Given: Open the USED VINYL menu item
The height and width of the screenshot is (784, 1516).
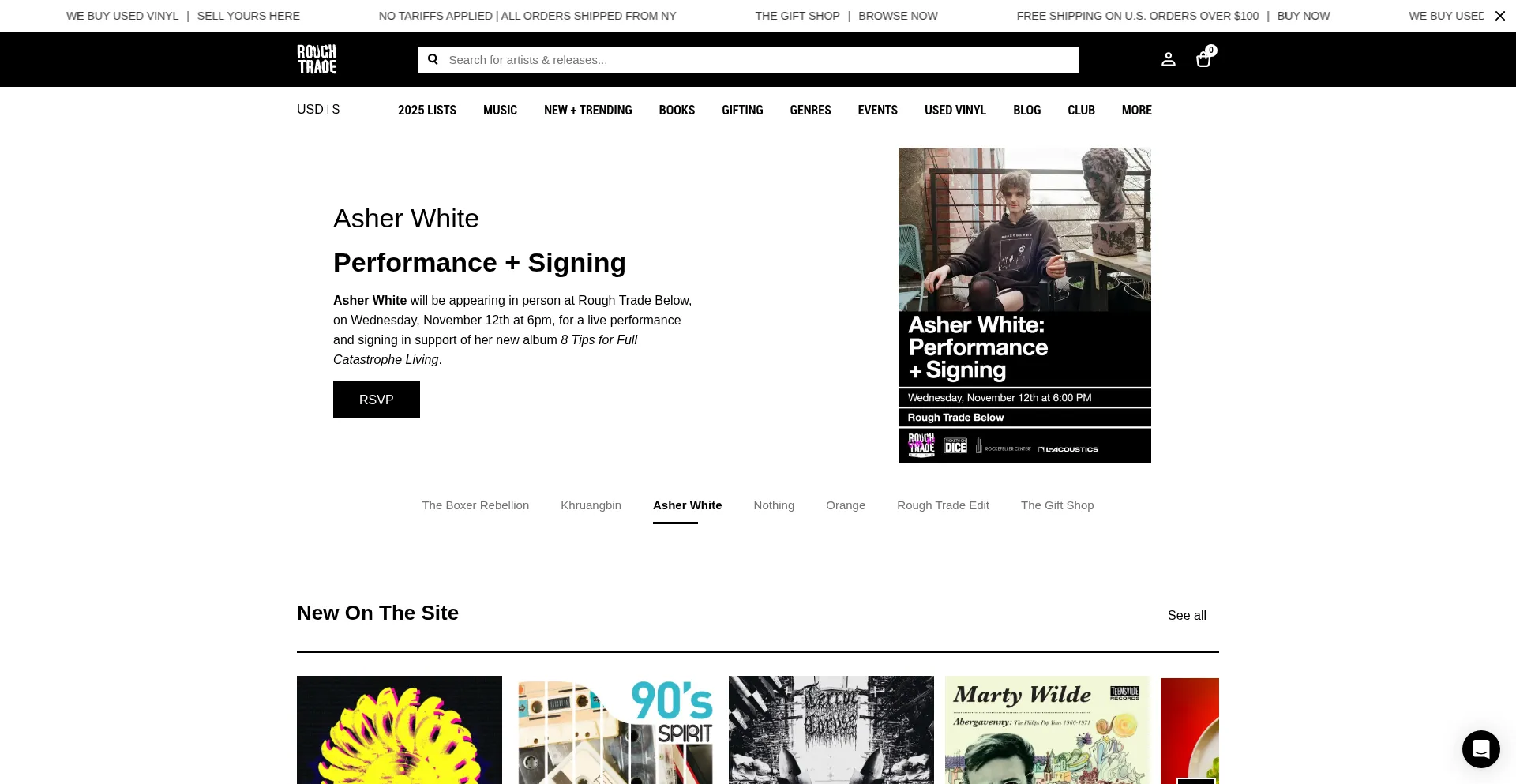Looking at the screenshot, I should 955,110.
